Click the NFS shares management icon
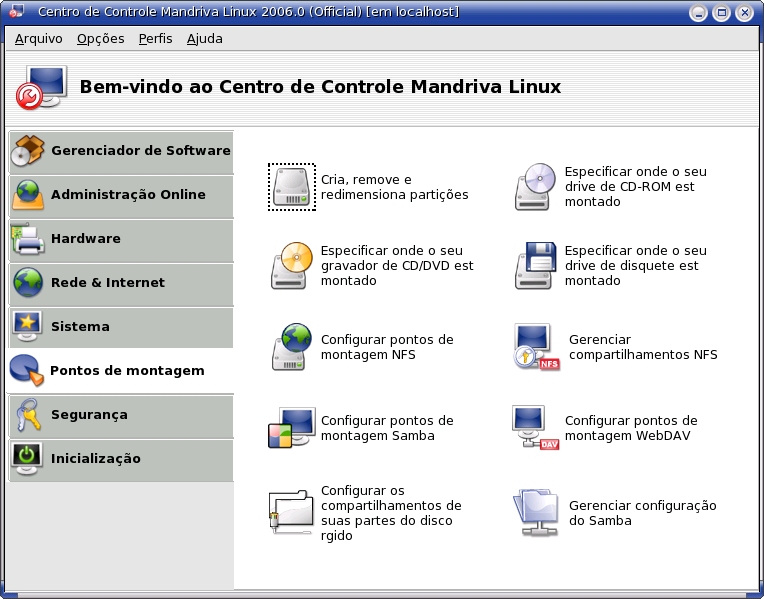The width and height of the screenshot is (764, 599). [536, 347]
